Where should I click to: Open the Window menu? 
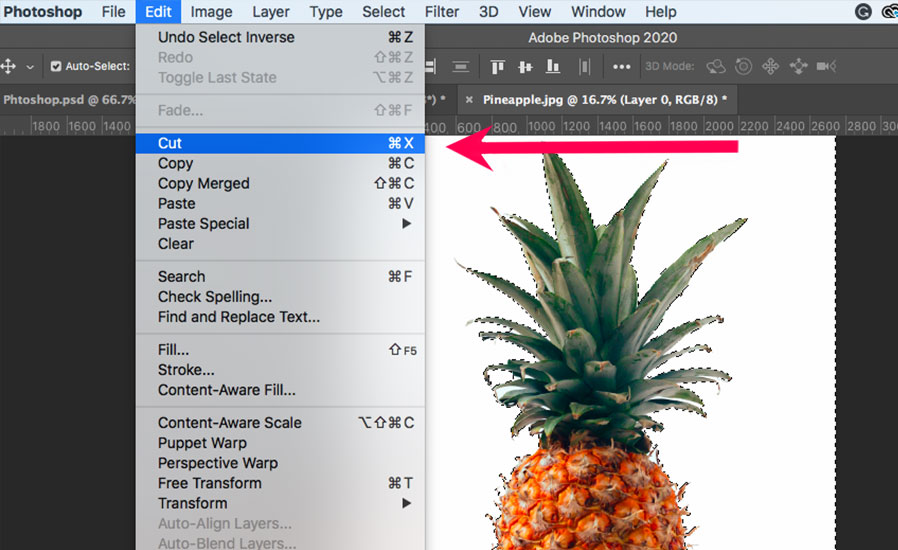coord(598,11)
